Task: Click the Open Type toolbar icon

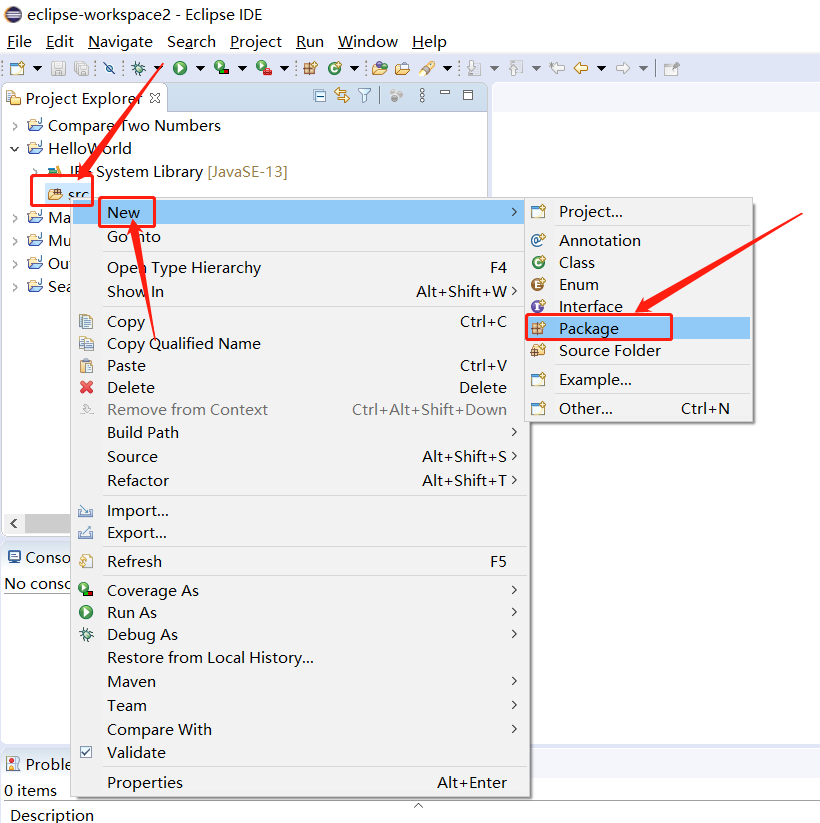Action: pyautogui.click(x=380, y=68)
